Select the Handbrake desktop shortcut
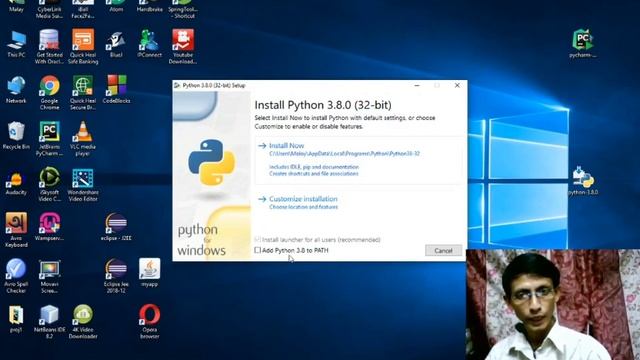 coord(149,6)
